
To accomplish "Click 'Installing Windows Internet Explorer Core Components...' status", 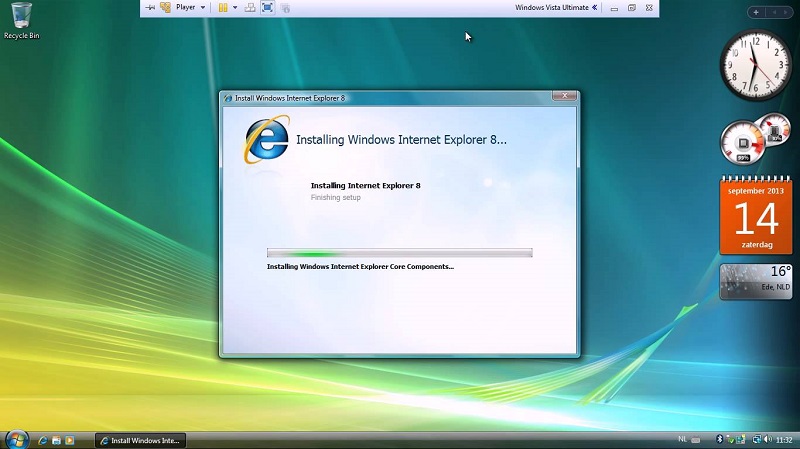I will coord(360,266).
